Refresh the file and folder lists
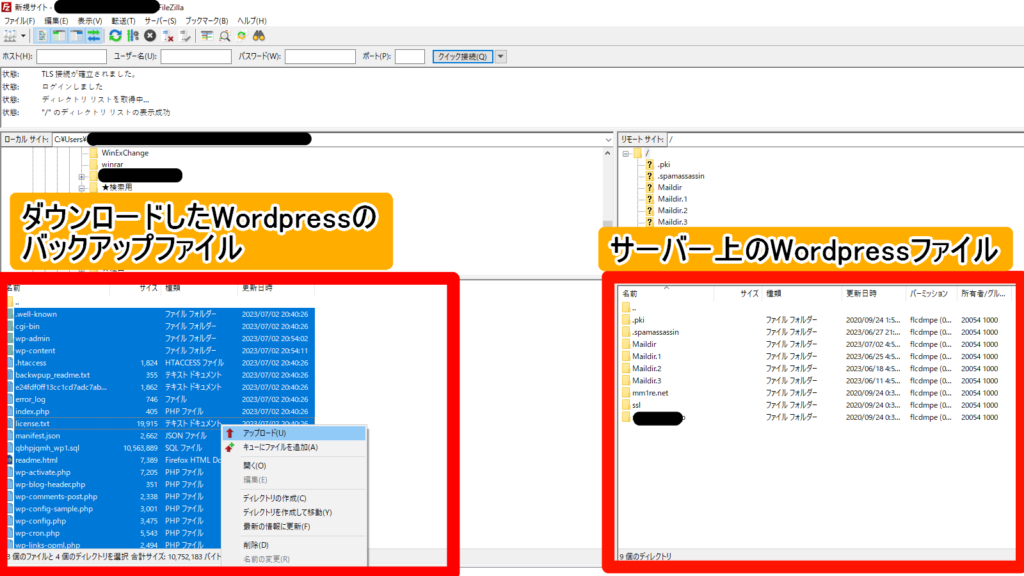Screen dimensions: 1024x576 pos(116,36)
